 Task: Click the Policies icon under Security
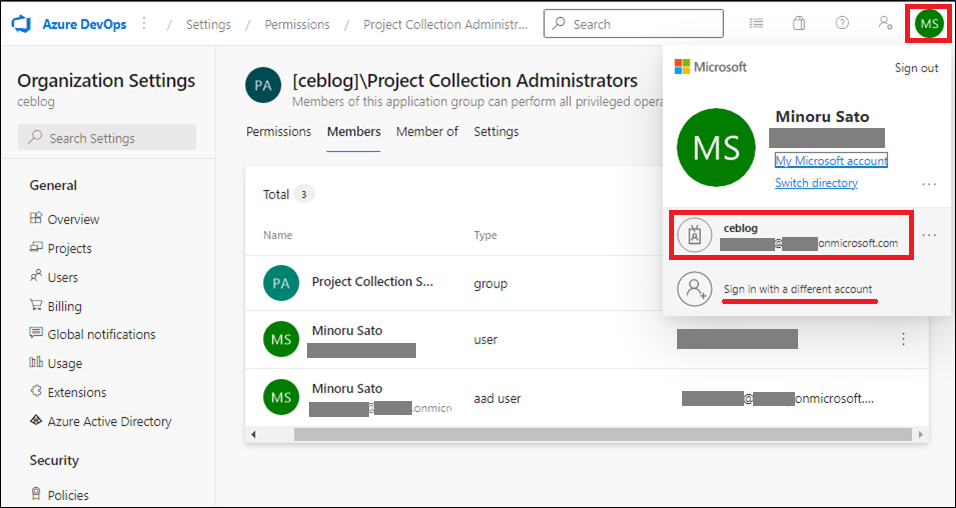tap(36, 494)
